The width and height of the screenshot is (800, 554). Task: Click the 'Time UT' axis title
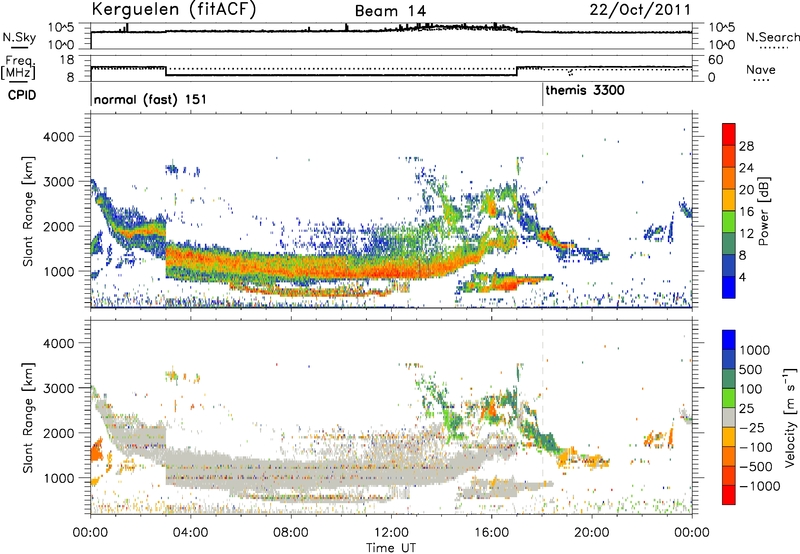pos(391,547)
